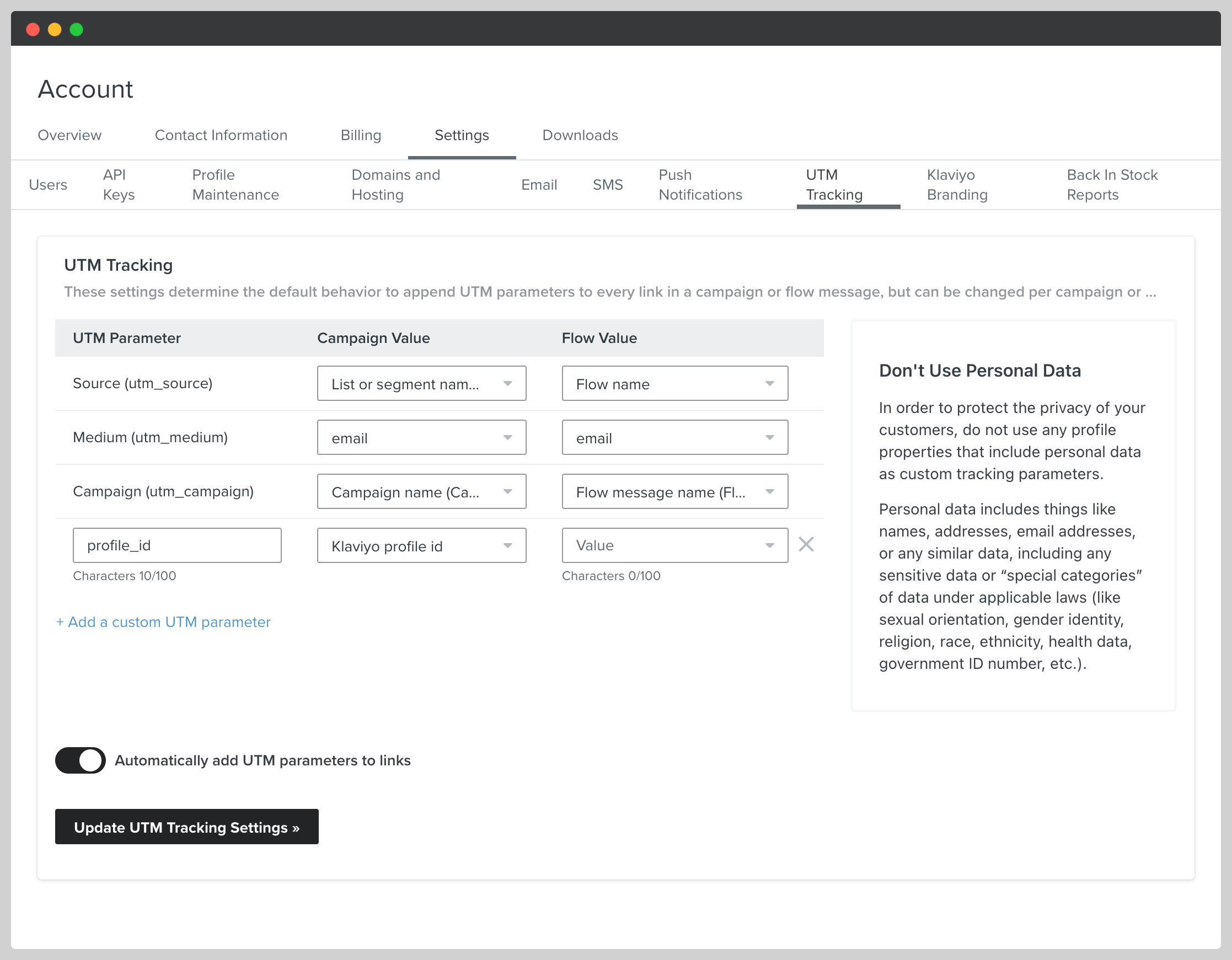Switch to the Billing tab
Screen dimensions: 1232x960
(x=361, y=135)
